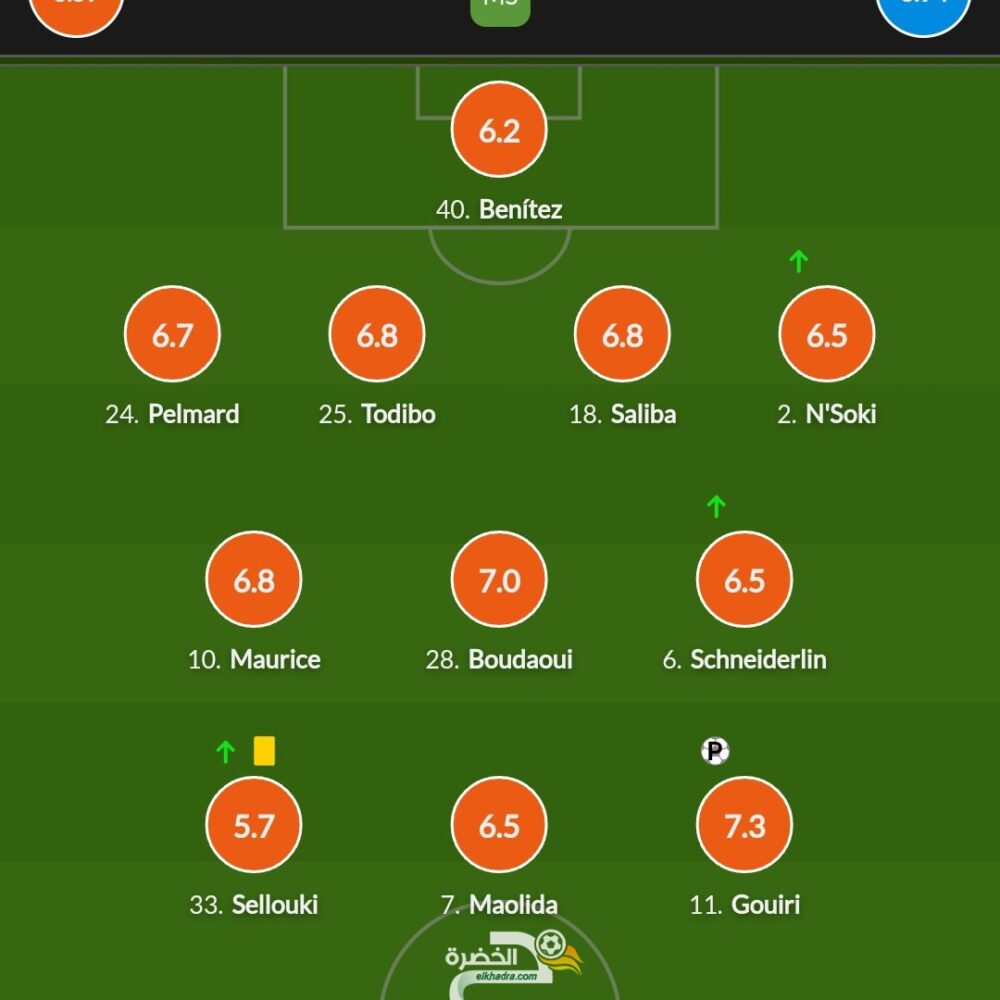
Task: Click Sellouki's 5.7 rating badge
Action: pos(254,825)
